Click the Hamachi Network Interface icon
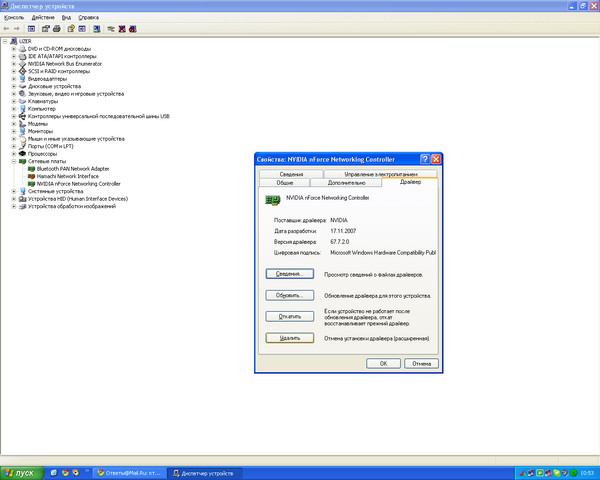This screenshot has height=480, width=600. click(x=31, y=176)
